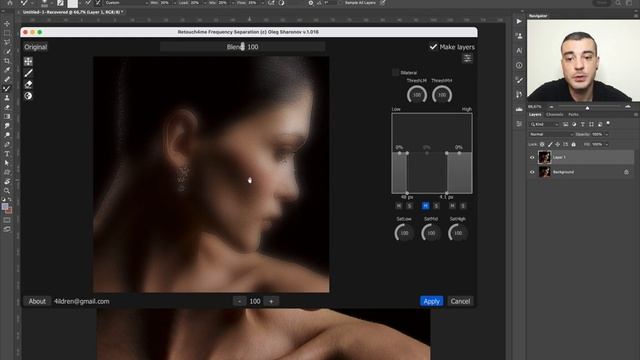Click Lock image pixels brush icon

[x=550, y=144]
